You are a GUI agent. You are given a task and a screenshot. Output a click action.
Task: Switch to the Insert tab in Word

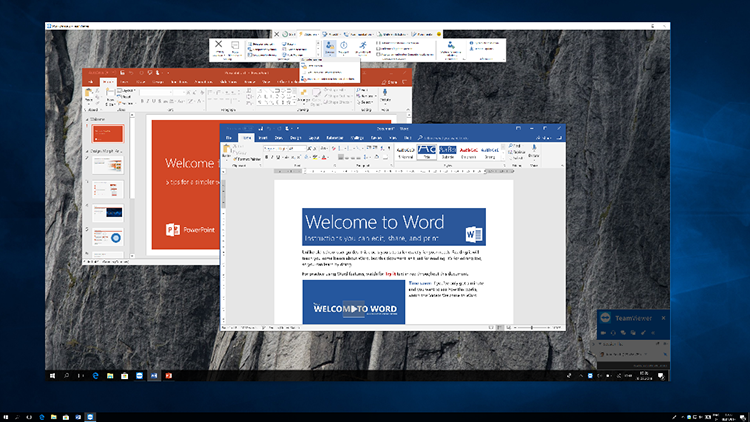point(263,138)
